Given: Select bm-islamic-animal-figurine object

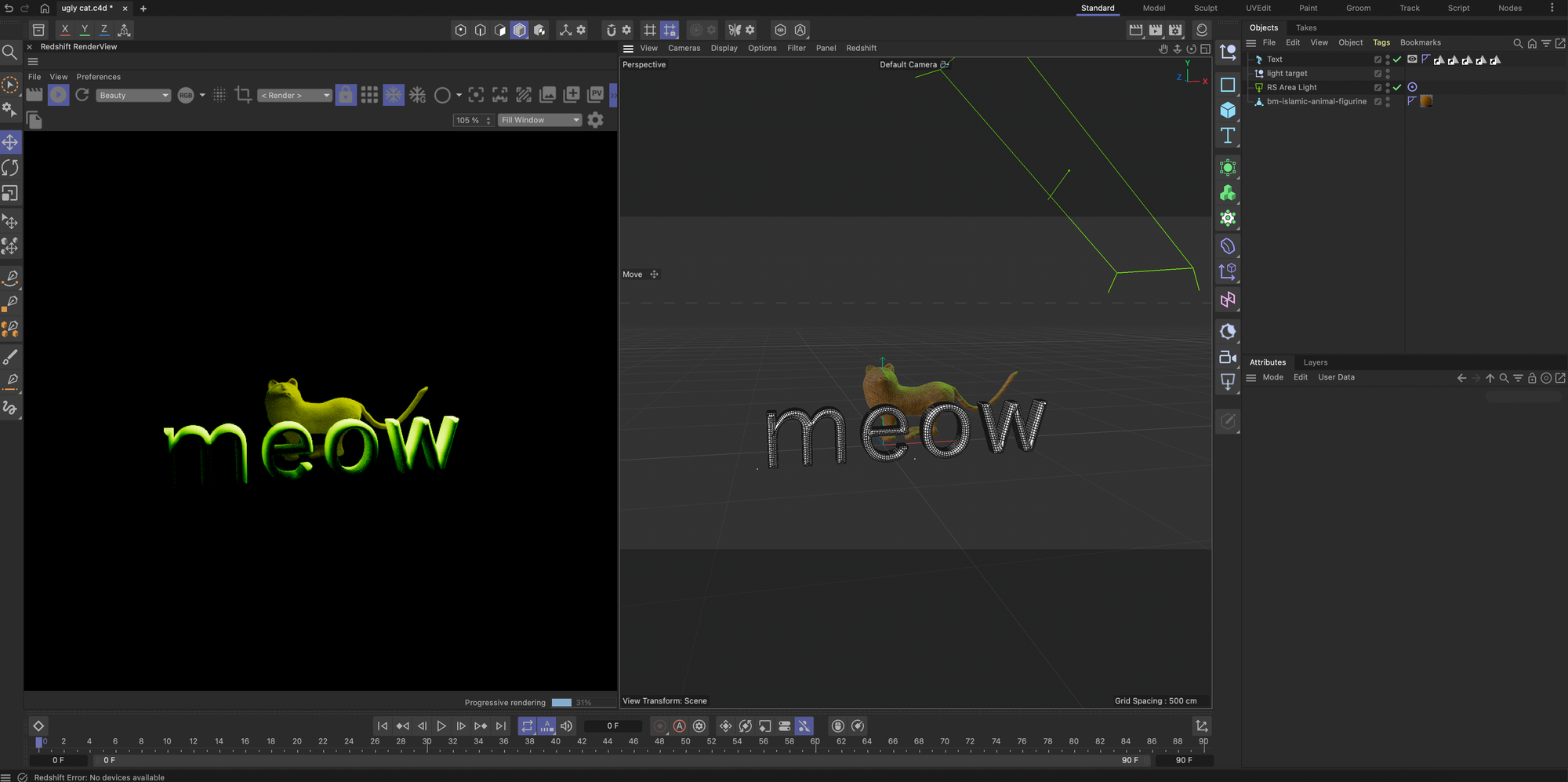Looking at the screenshot, I should click(x=1316, y=102).
